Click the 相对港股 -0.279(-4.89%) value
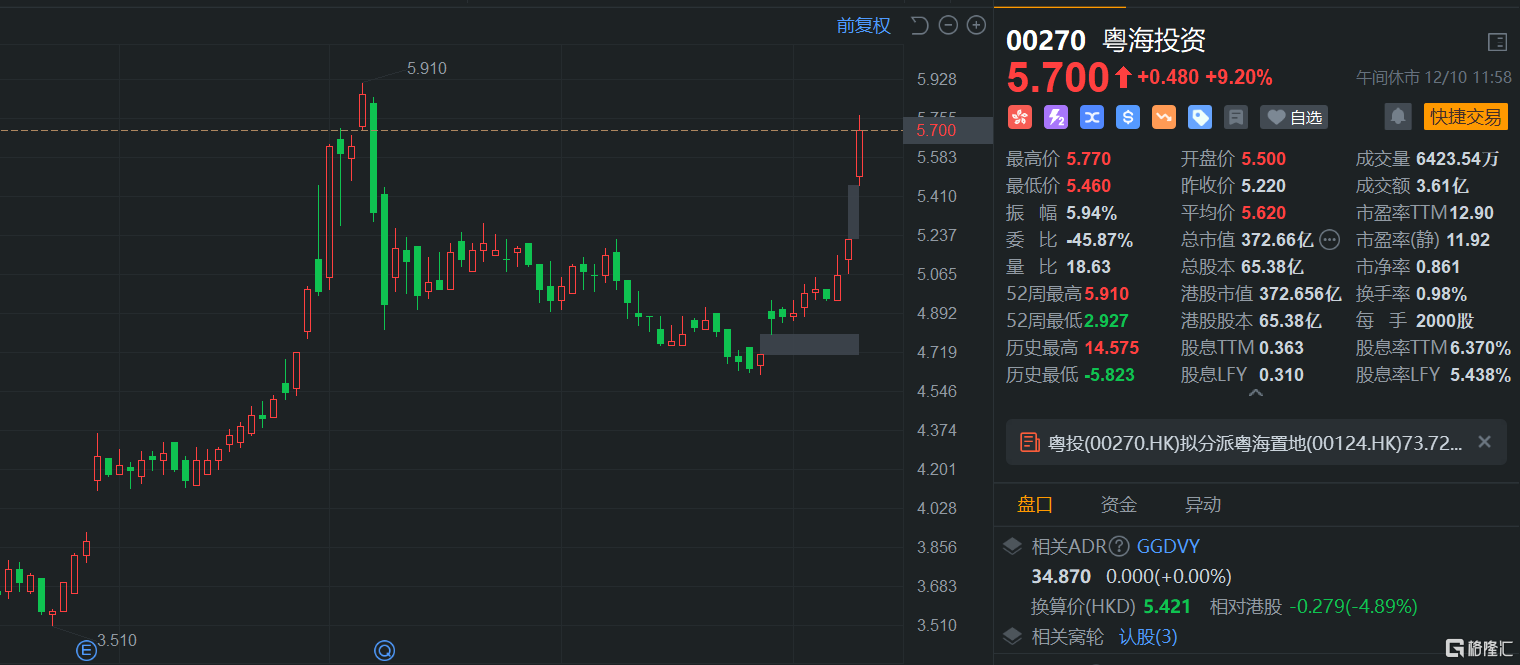This screenshot has height=665, width=1520. point(1354,606)
